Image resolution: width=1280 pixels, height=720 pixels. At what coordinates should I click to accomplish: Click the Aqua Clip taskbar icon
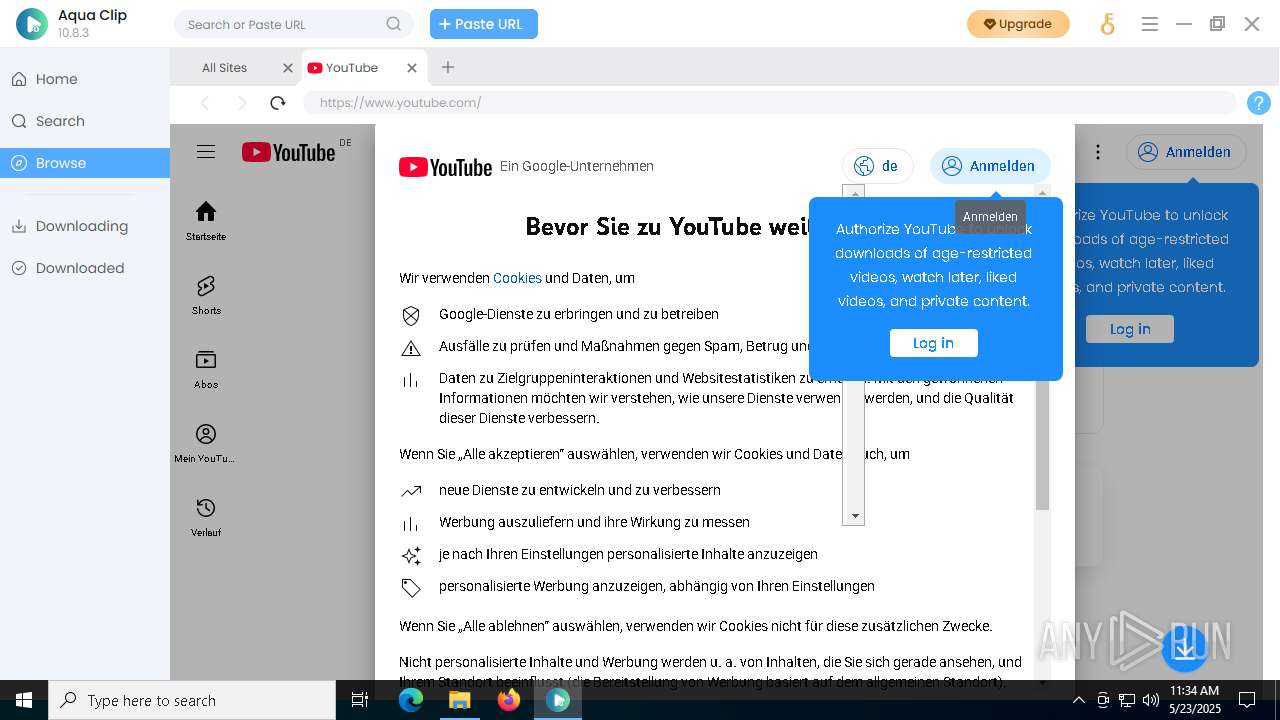tap(557, 700)
